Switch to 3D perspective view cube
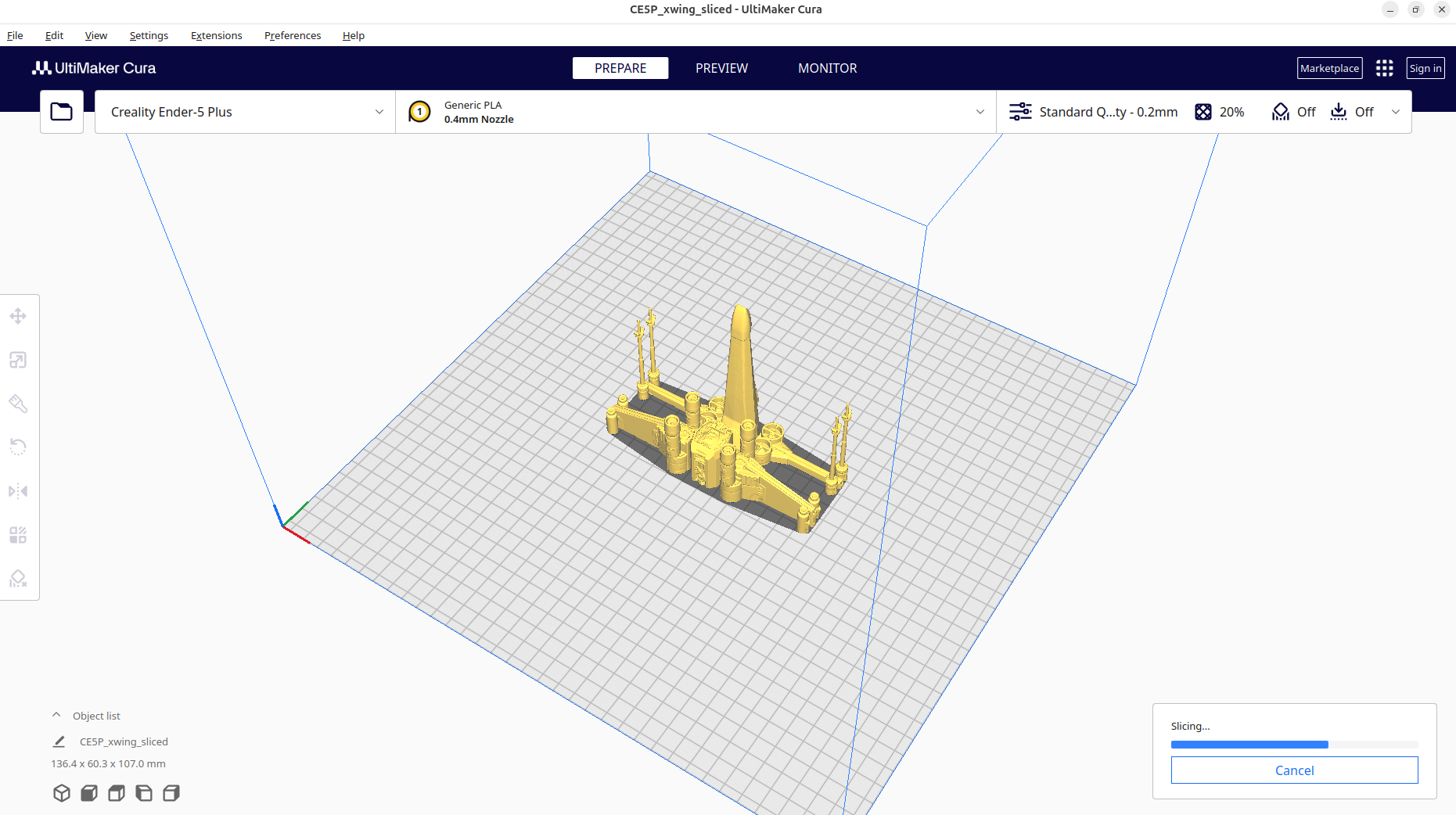The image size is (1456, 815). (62, 793)
